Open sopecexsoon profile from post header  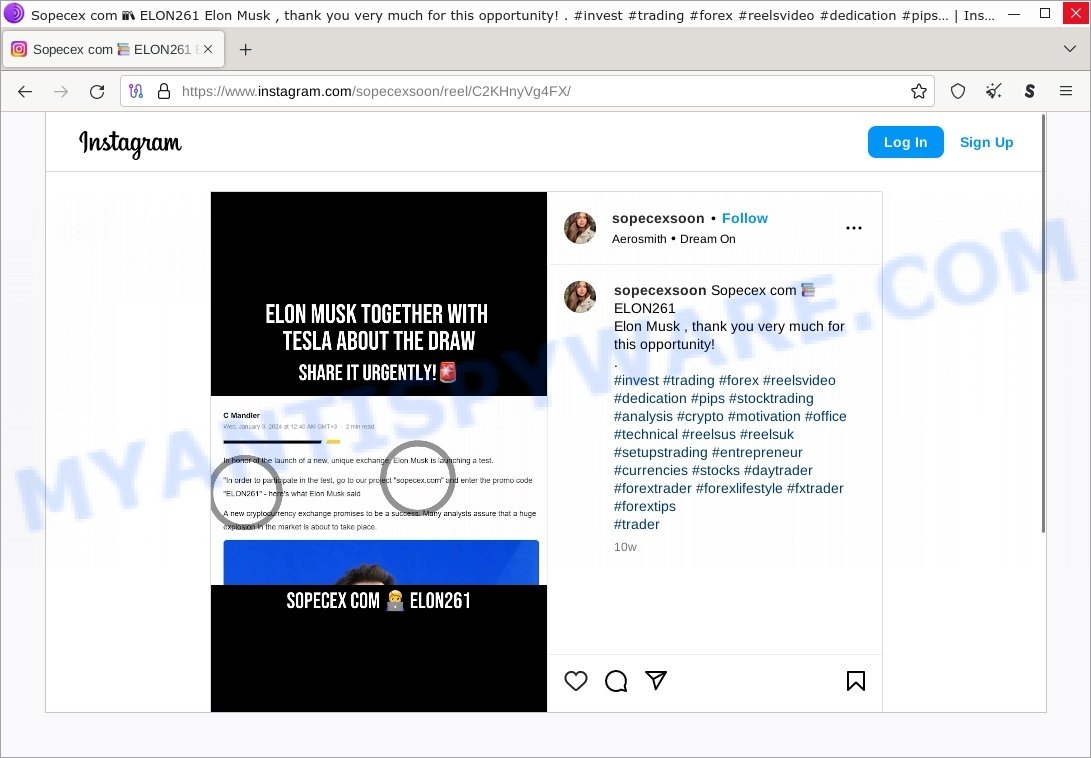click(658, 219)
